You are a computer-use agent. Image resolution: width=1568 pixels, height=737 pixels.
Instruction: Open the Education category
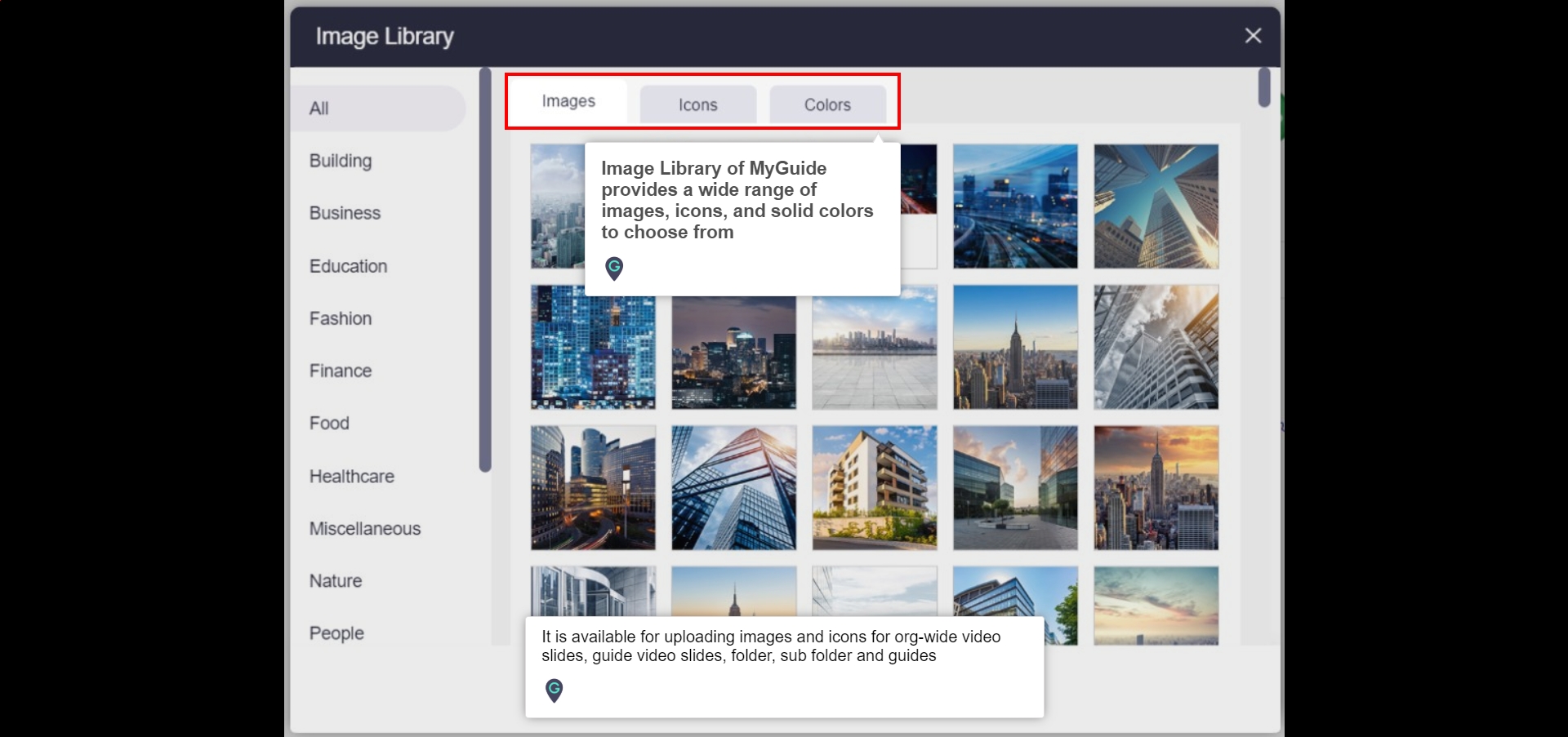tap(348, 266)
